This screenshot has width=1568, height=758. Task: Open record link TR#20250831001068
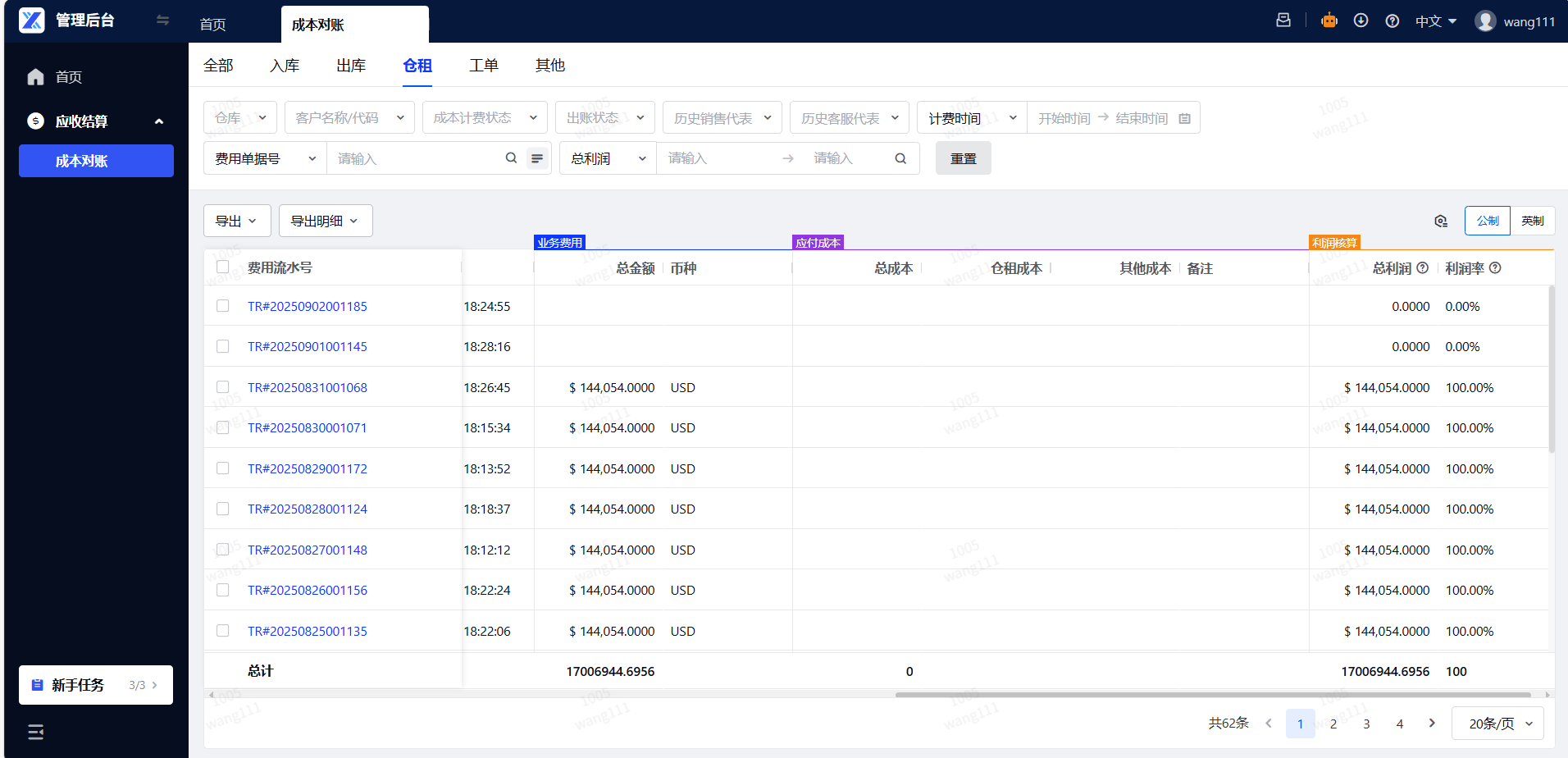[308, 387]
